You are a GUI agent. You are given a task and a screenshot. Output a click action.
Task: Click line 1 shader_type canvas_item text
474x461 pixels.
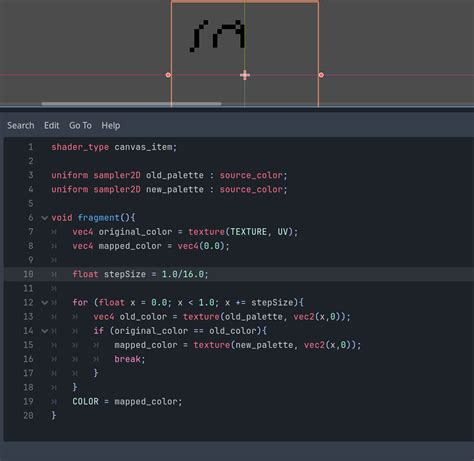click(x=114, y=147)
